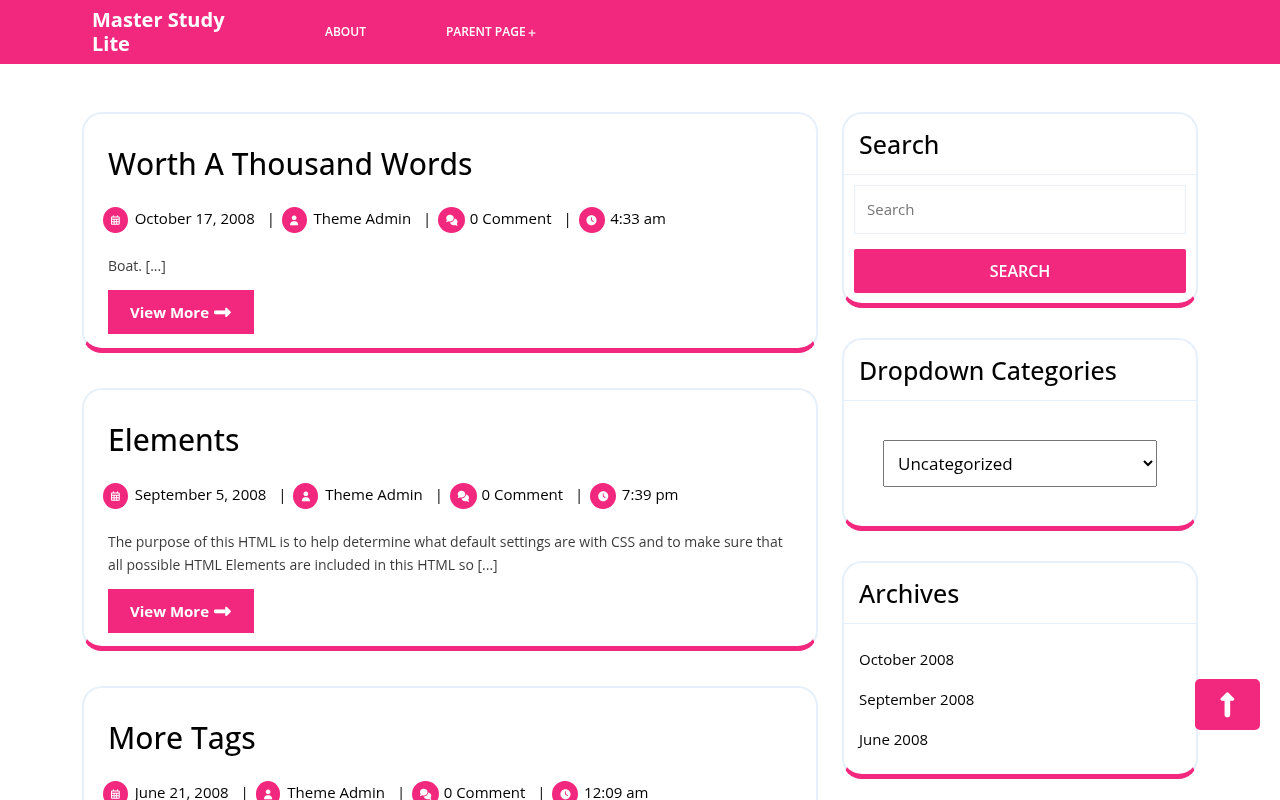Open June 2008 archive
Viewport: 1280px width, 800px height.
(893, 740)
